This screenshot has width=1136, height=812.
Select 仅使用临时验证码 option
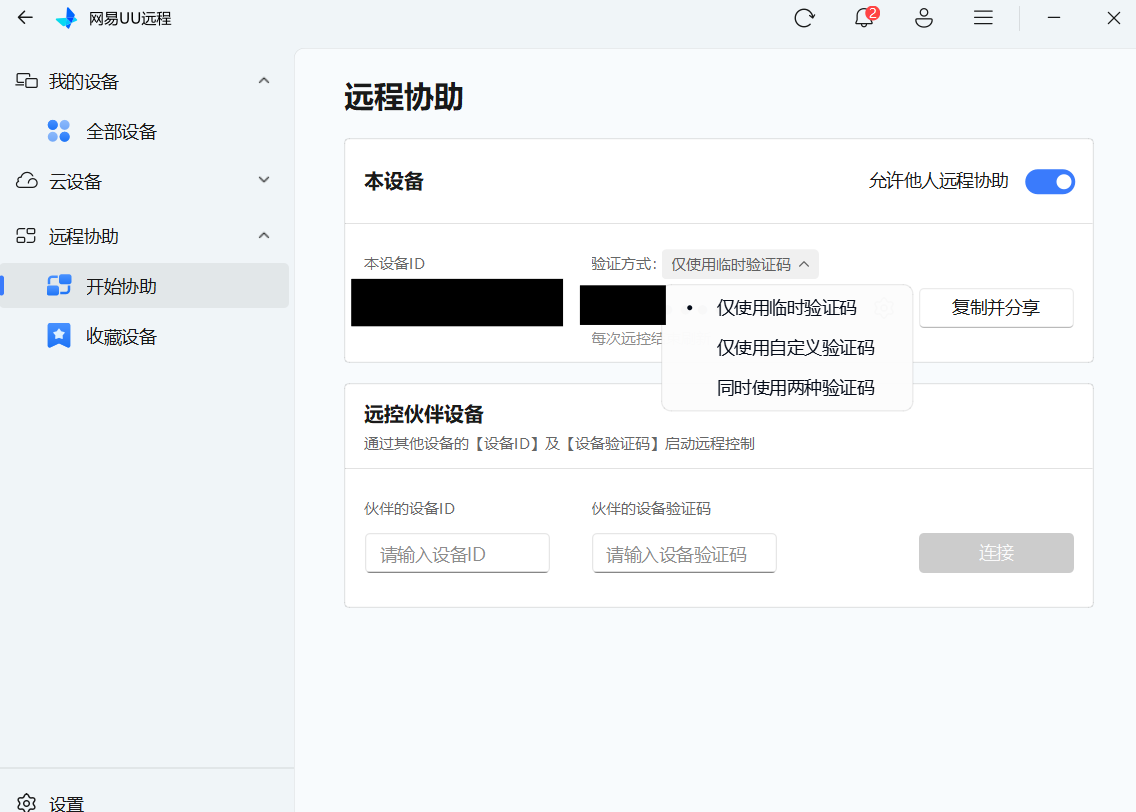(x=787, y=308)
